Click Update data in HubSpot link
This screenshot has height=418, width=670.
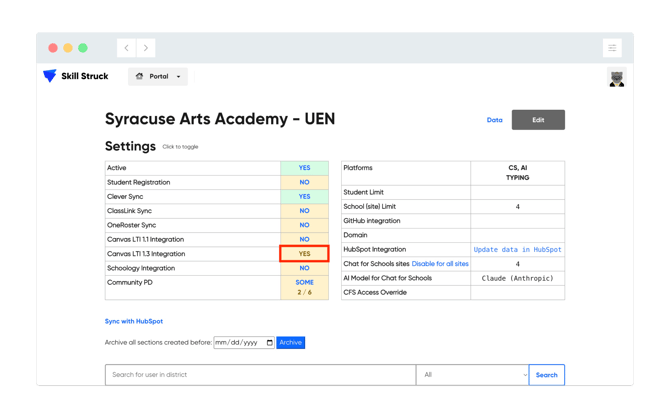click(x=517, y=249)
